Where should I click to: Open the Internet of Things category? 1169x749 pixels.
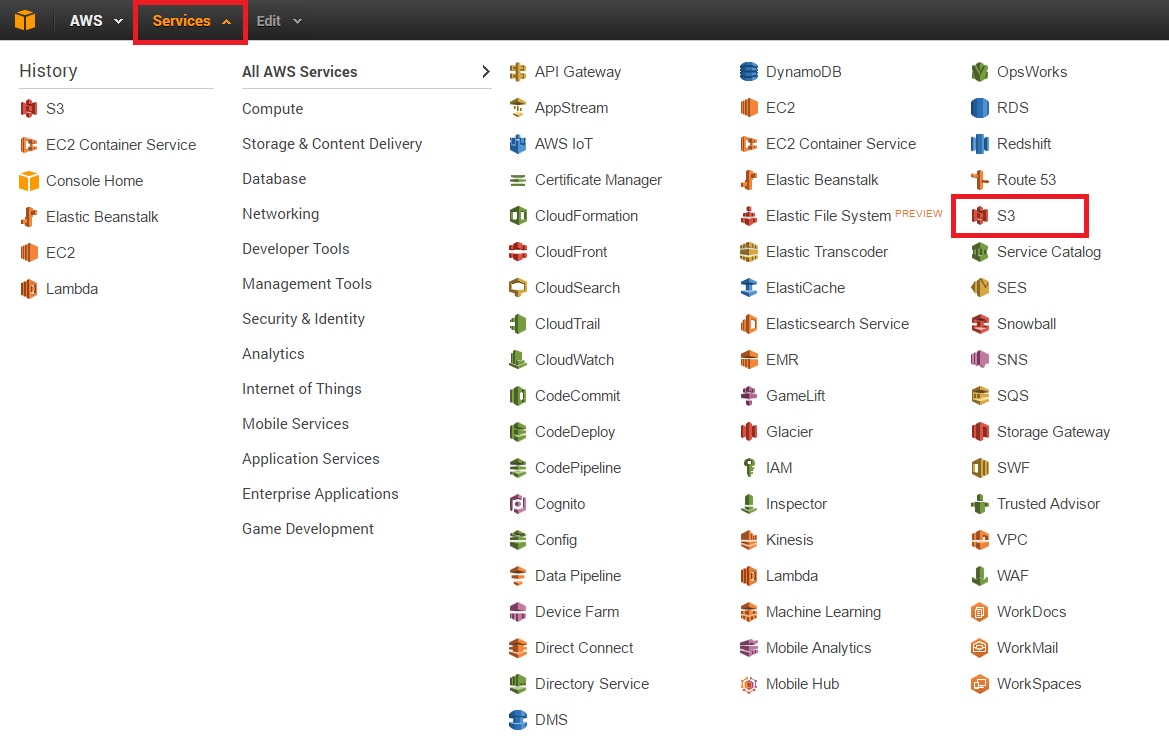[302, 389]
